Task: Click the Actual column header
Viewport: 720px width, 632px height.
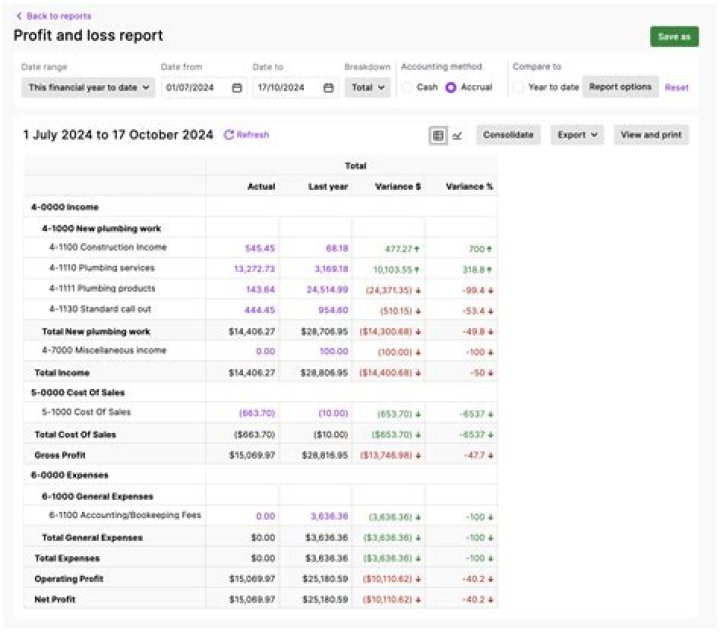Action: pos(261,186)
